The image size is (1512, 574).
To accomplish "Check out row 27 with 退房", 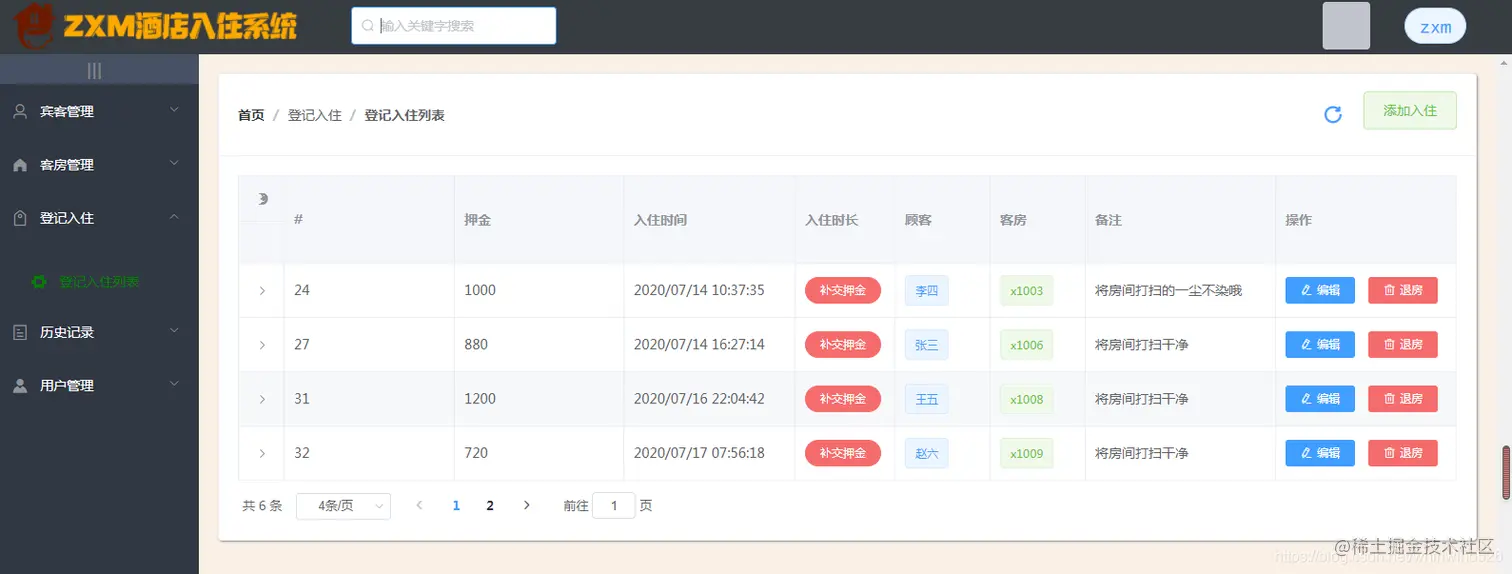I will (x=1403, y=344).
